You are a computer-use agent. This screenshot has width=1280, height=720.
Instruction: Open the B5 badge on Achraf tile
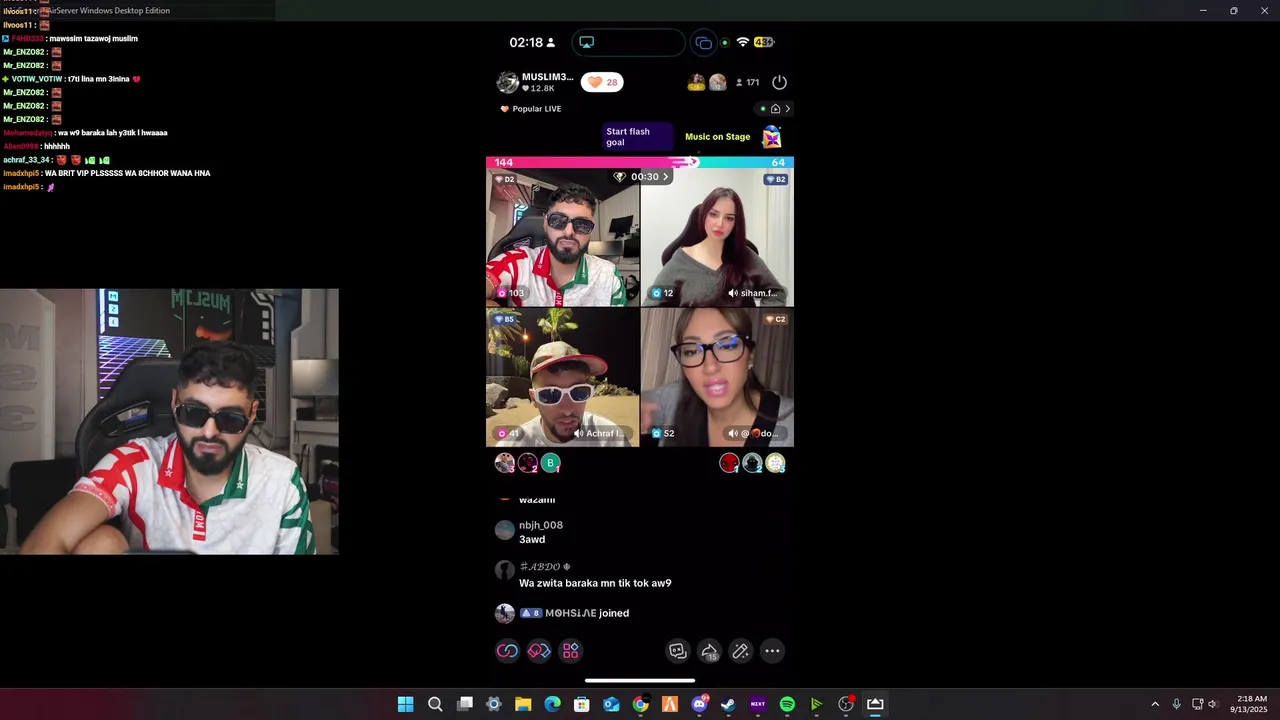[x=505, y=319]
